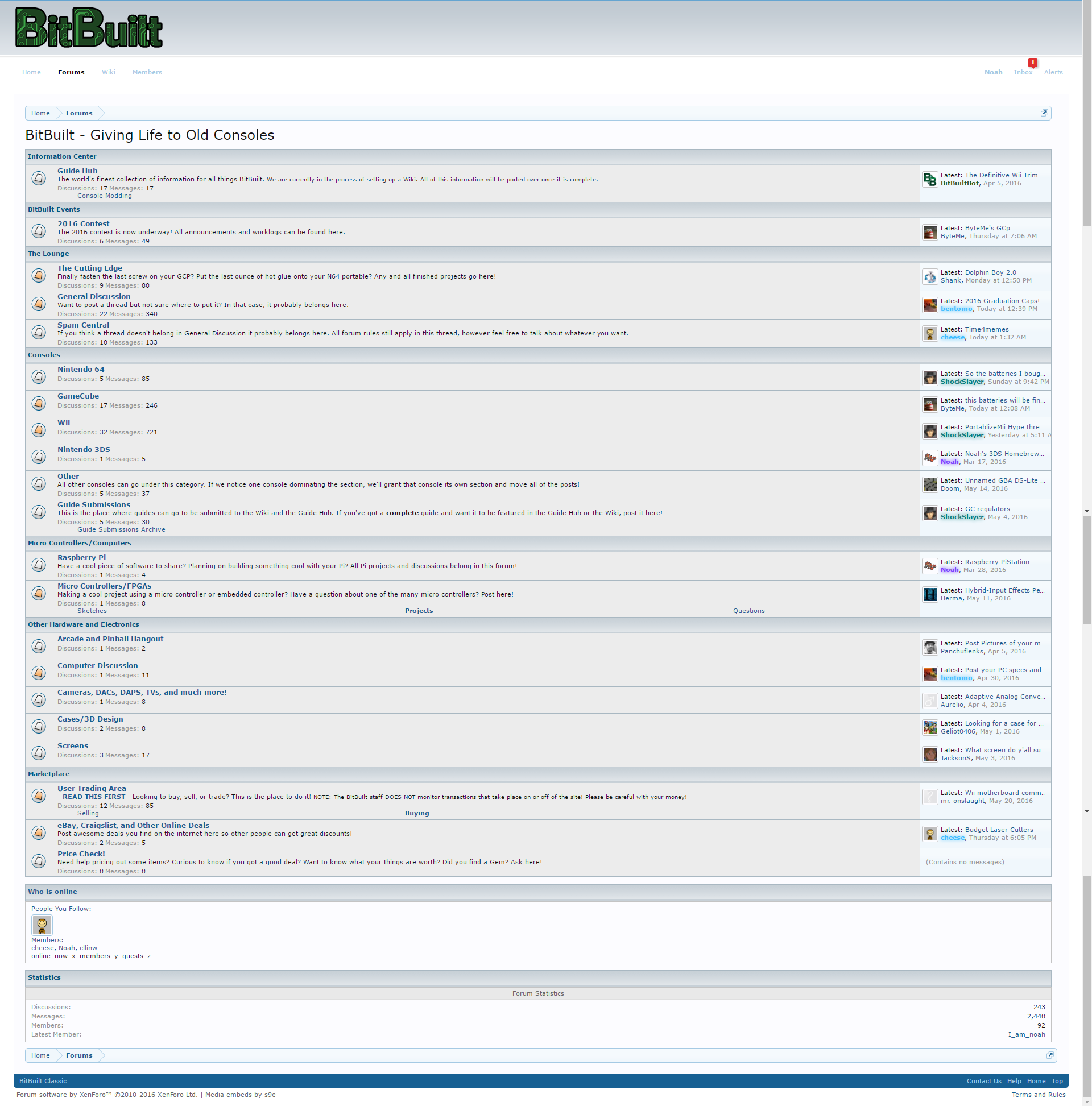Click BitBuiltBot's avatar in Guide Hub row

click(930, 179)
